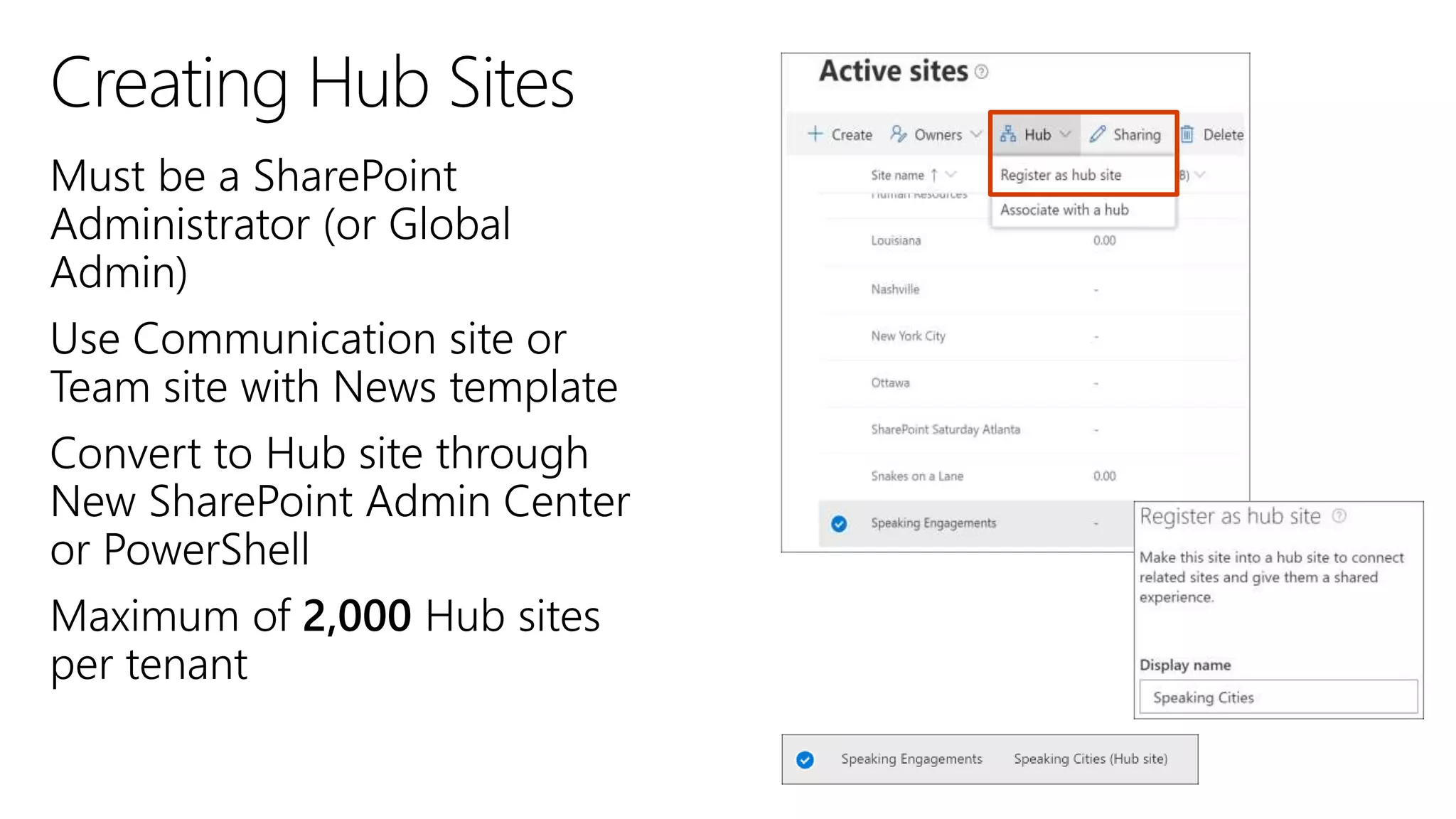Click help icon beside Register as hub site title
Screen dimensions: 1456x819
tap(1339, 516)
